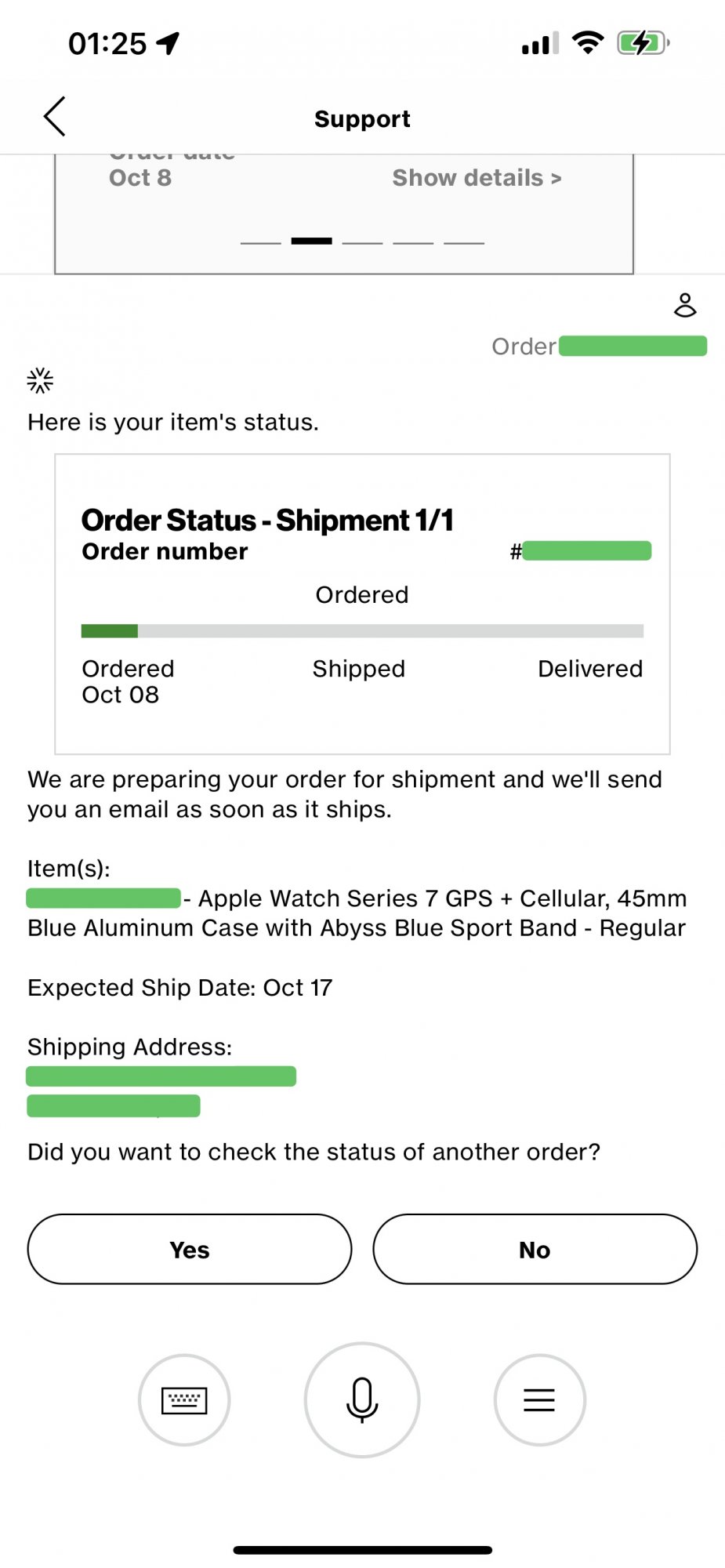Tap the assistant sparkle icon
The height and width of the screenshot is (1568, 725).
point(40,380)
